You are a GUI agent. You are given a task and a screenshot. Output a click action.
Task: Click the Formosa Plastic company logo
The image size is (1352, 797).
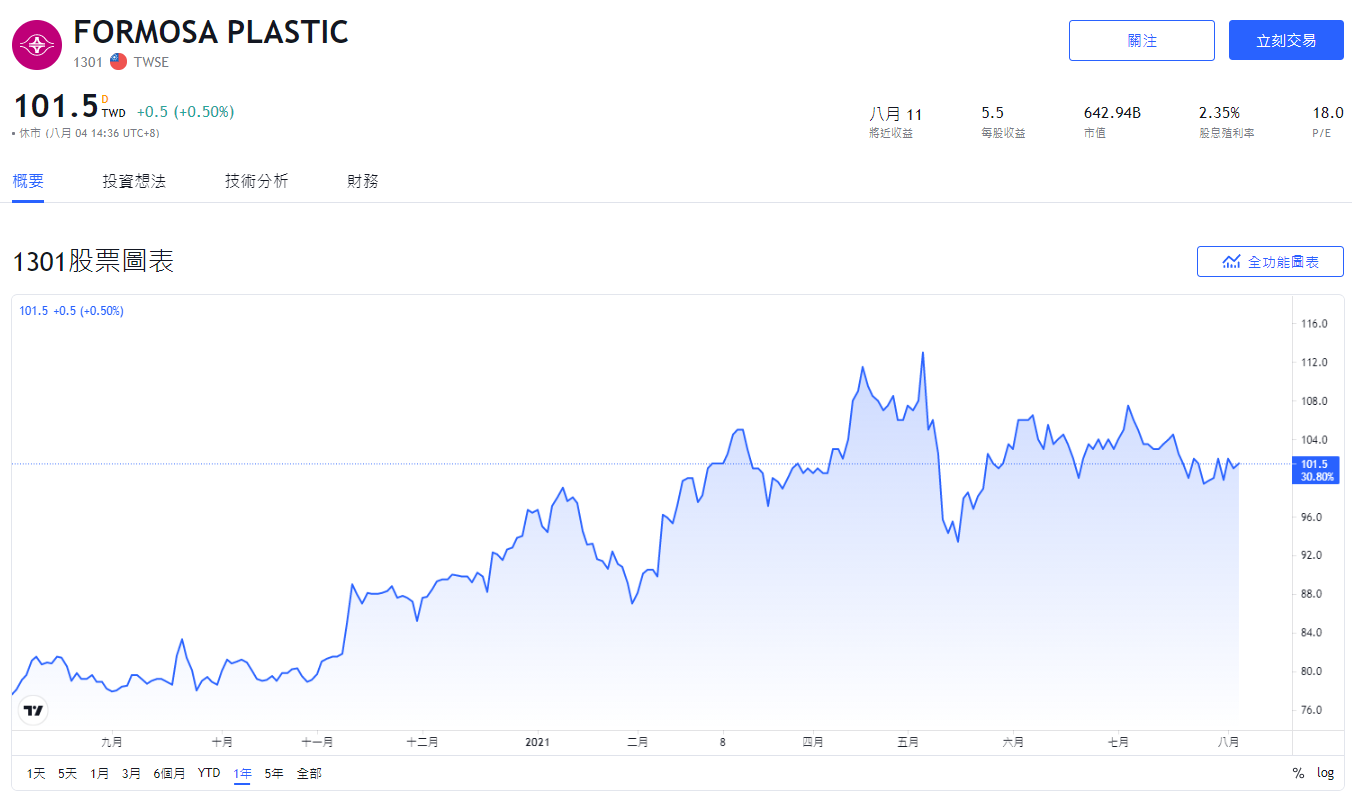[x=37, y=45]
